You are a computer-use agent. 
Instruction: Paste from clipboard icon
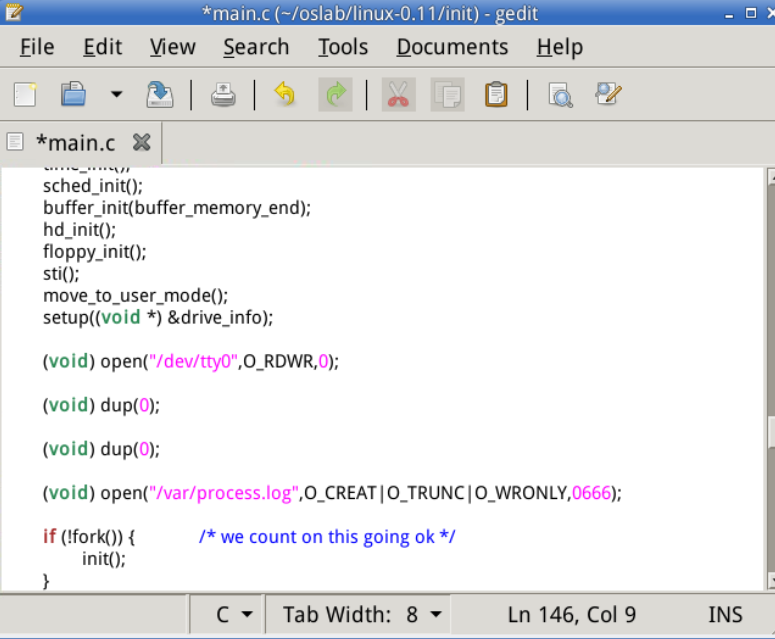pyautogui.click(x=496, y=94)
